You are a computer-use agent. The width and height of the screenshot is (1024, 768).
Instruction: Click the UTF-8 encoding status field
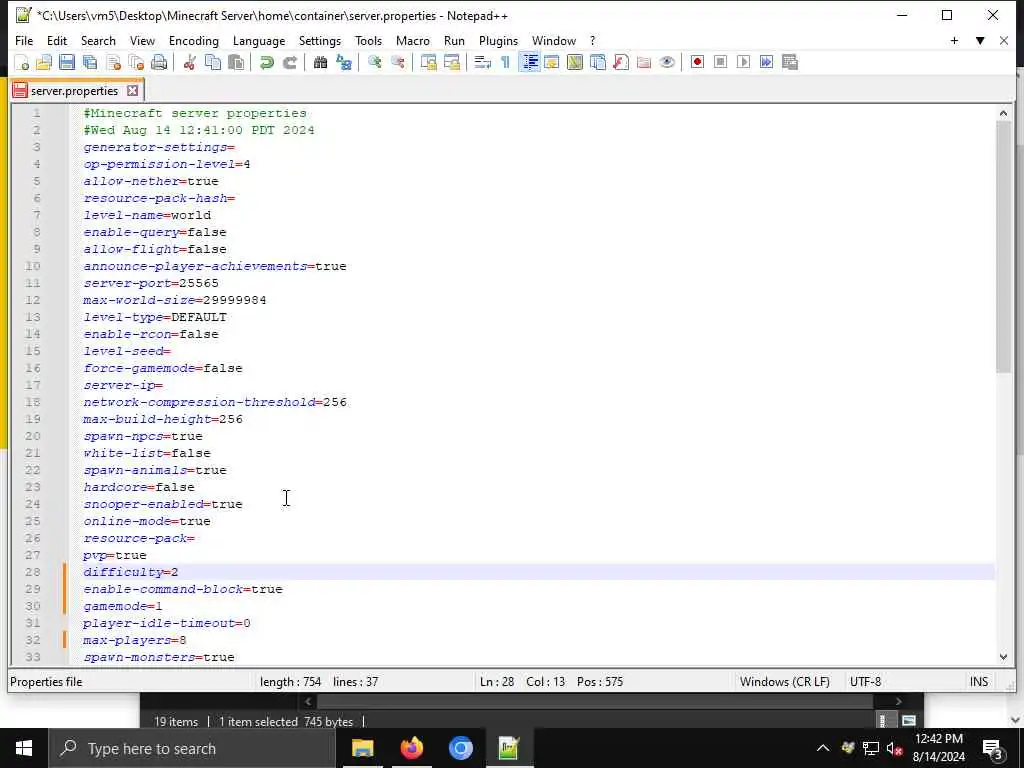[865, 682]
